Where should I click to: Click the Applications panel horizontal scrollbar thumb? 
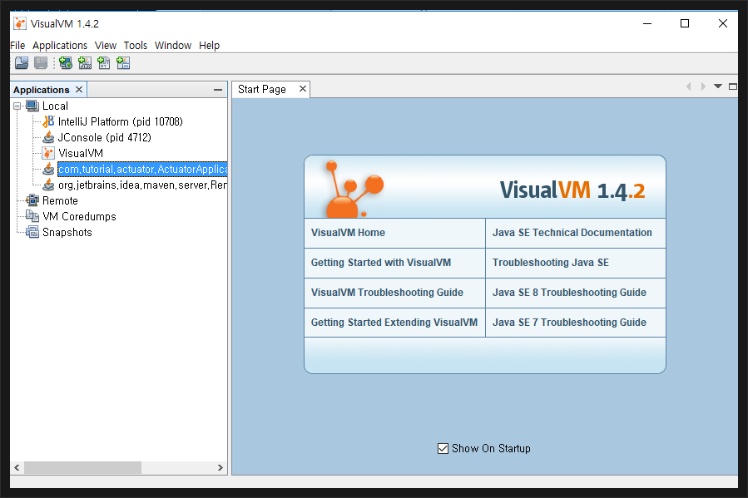83,467
